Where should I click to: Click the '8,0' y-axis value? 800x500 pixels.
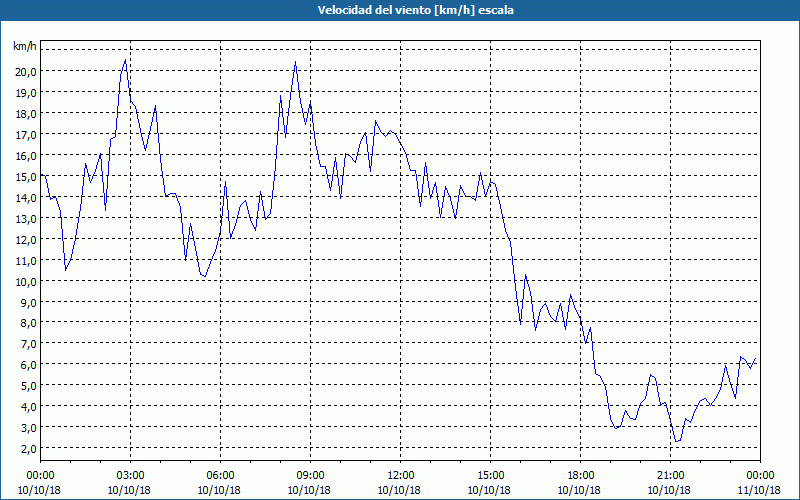point(29,322)
